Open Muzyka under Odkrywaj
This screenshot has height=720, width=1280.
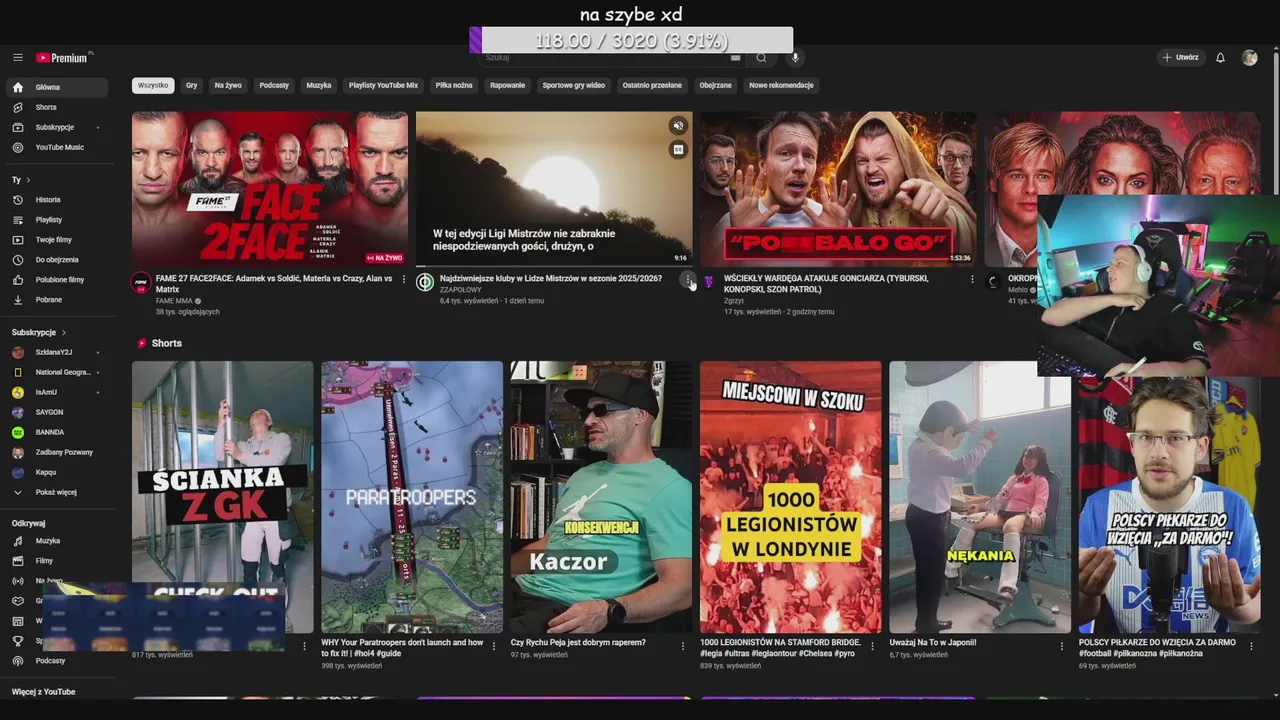(56, 541)
